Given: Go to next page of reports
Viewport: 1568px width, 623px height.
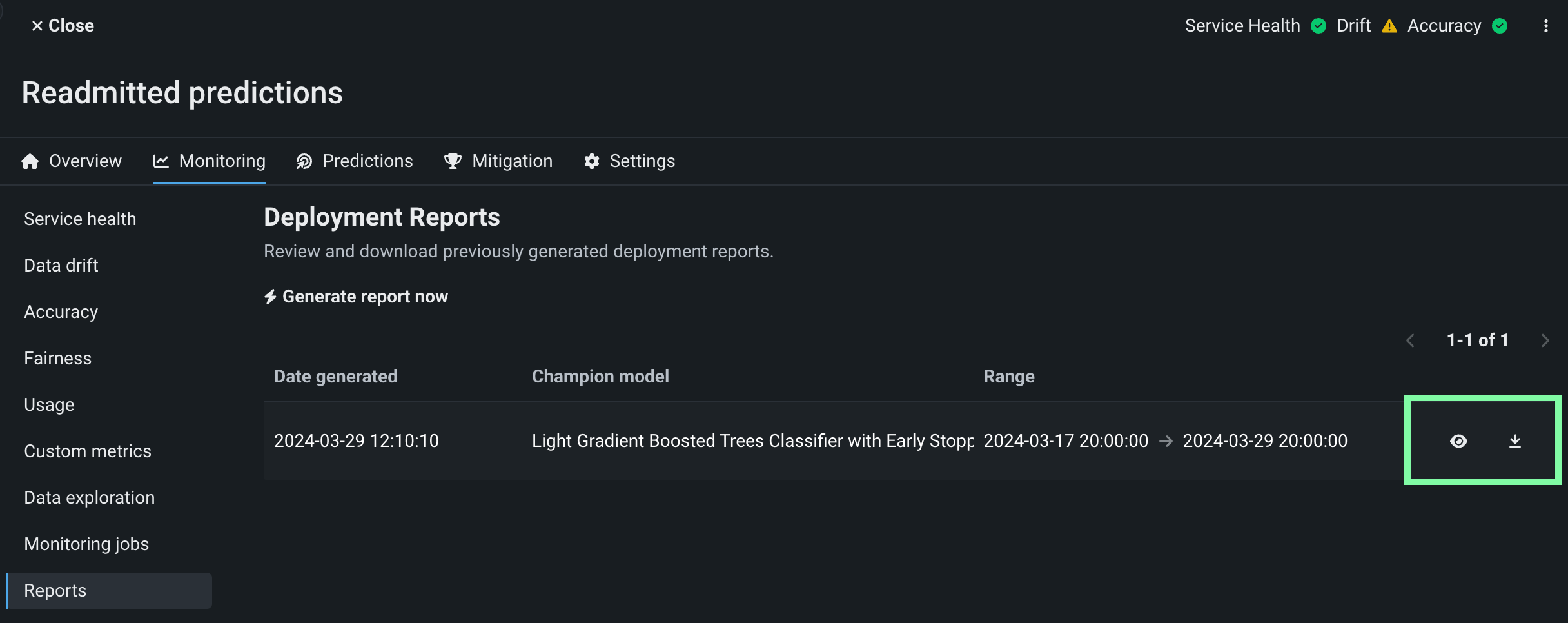Looking at the screenshot, I should [1545, 341].
